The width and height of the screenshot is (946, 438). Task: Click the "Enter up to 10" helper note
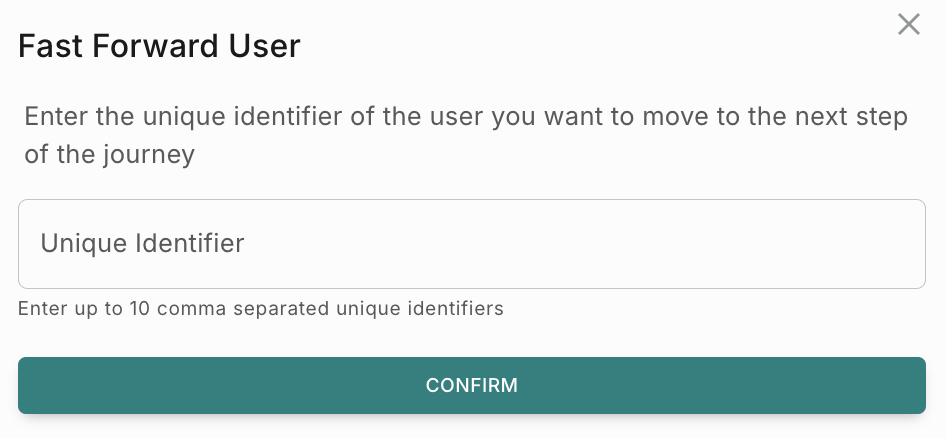261,308
